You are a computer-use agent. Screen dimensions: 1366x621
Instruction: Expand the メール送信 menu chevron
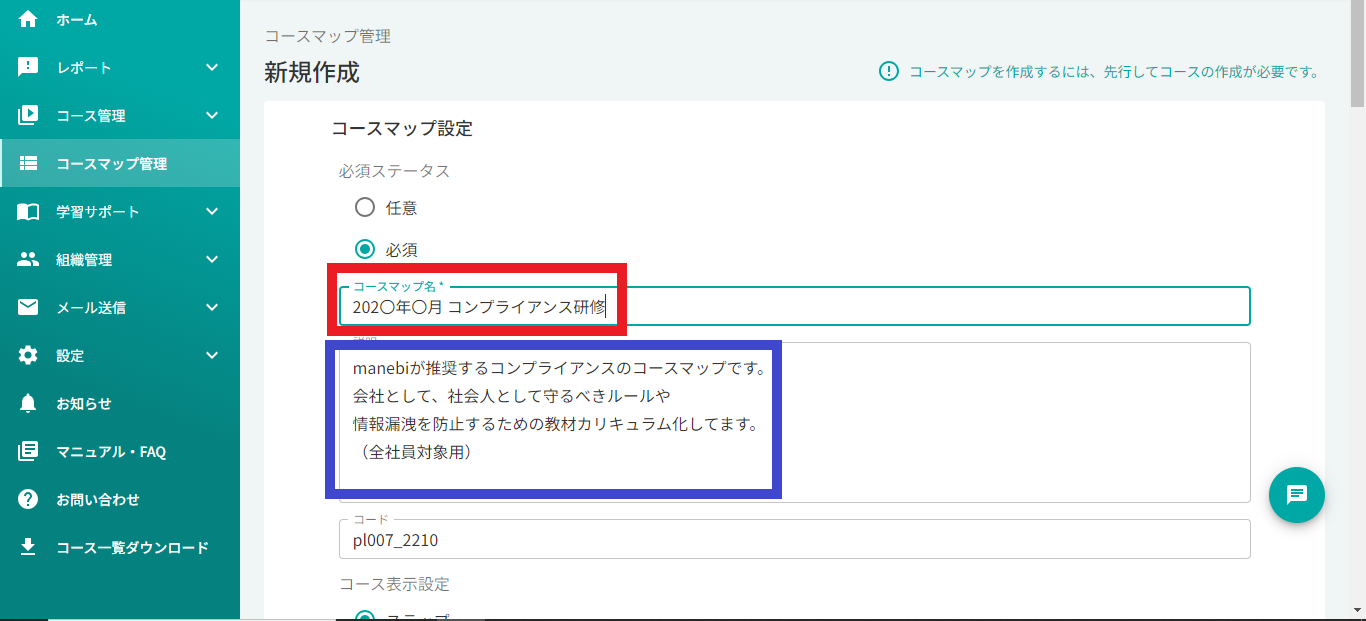click(212, 307)
